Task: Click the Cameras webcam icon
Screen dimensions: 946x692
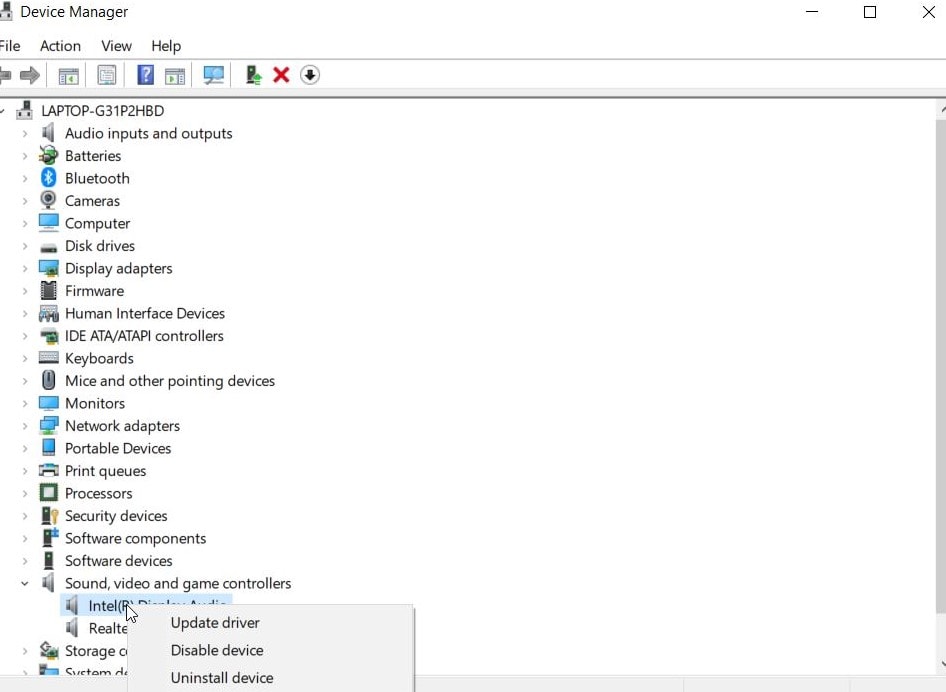Action: click(48, 200)
